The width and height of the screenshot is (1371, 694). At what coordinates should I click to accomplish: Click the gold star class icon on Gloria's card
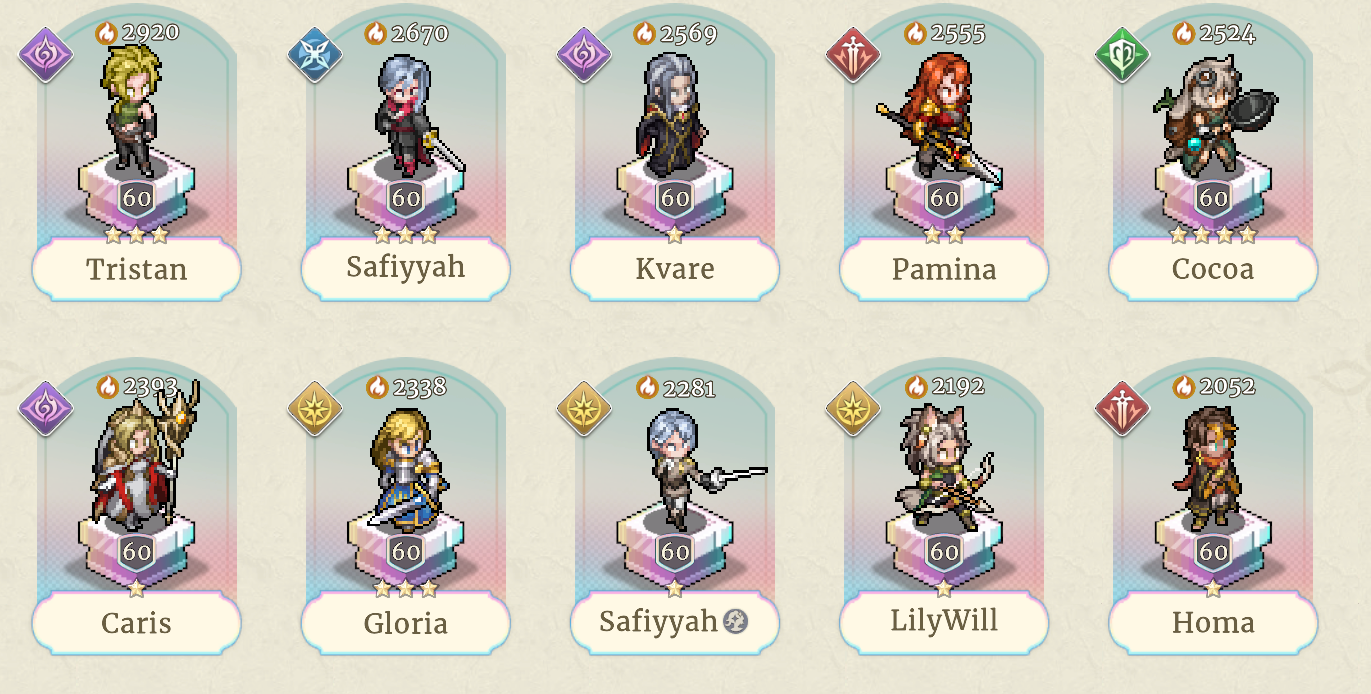point(315,408)
